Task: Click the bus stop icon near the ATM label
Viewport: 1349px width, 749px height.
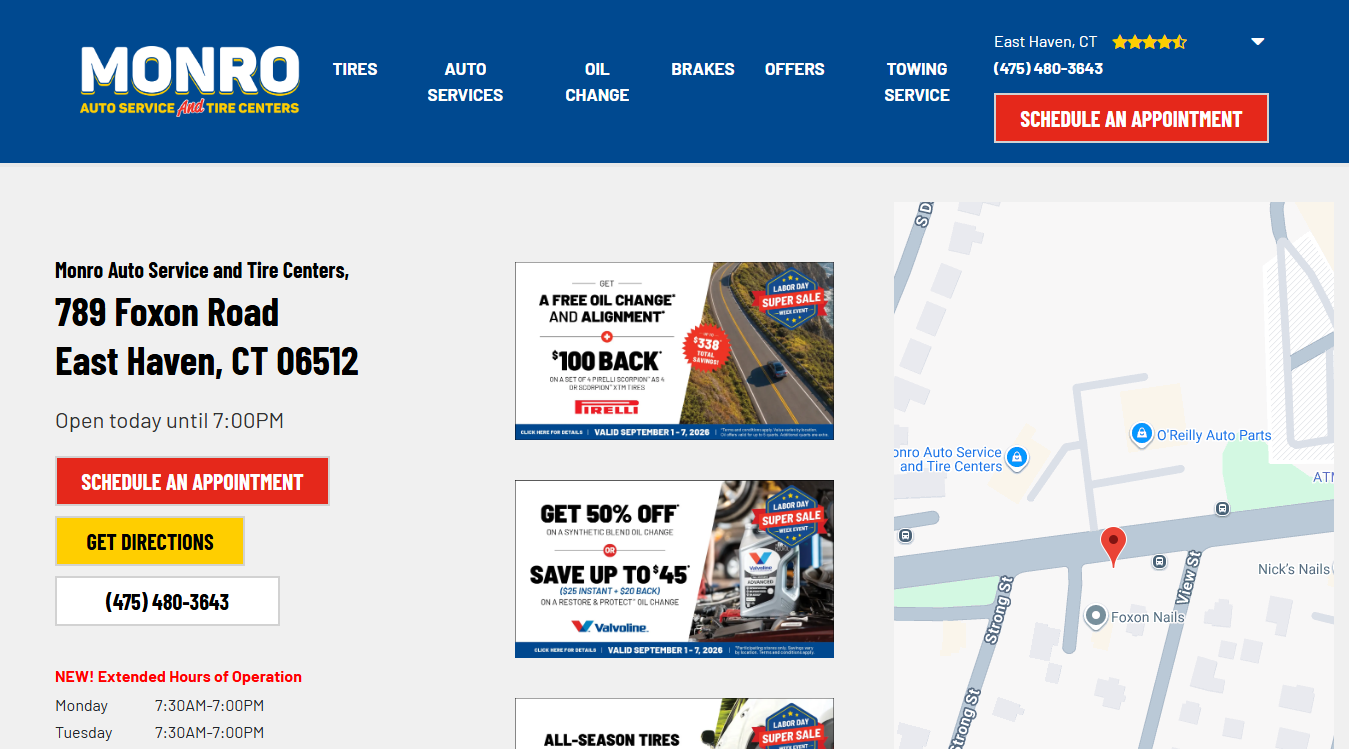Action: (x=1222, y=508)
